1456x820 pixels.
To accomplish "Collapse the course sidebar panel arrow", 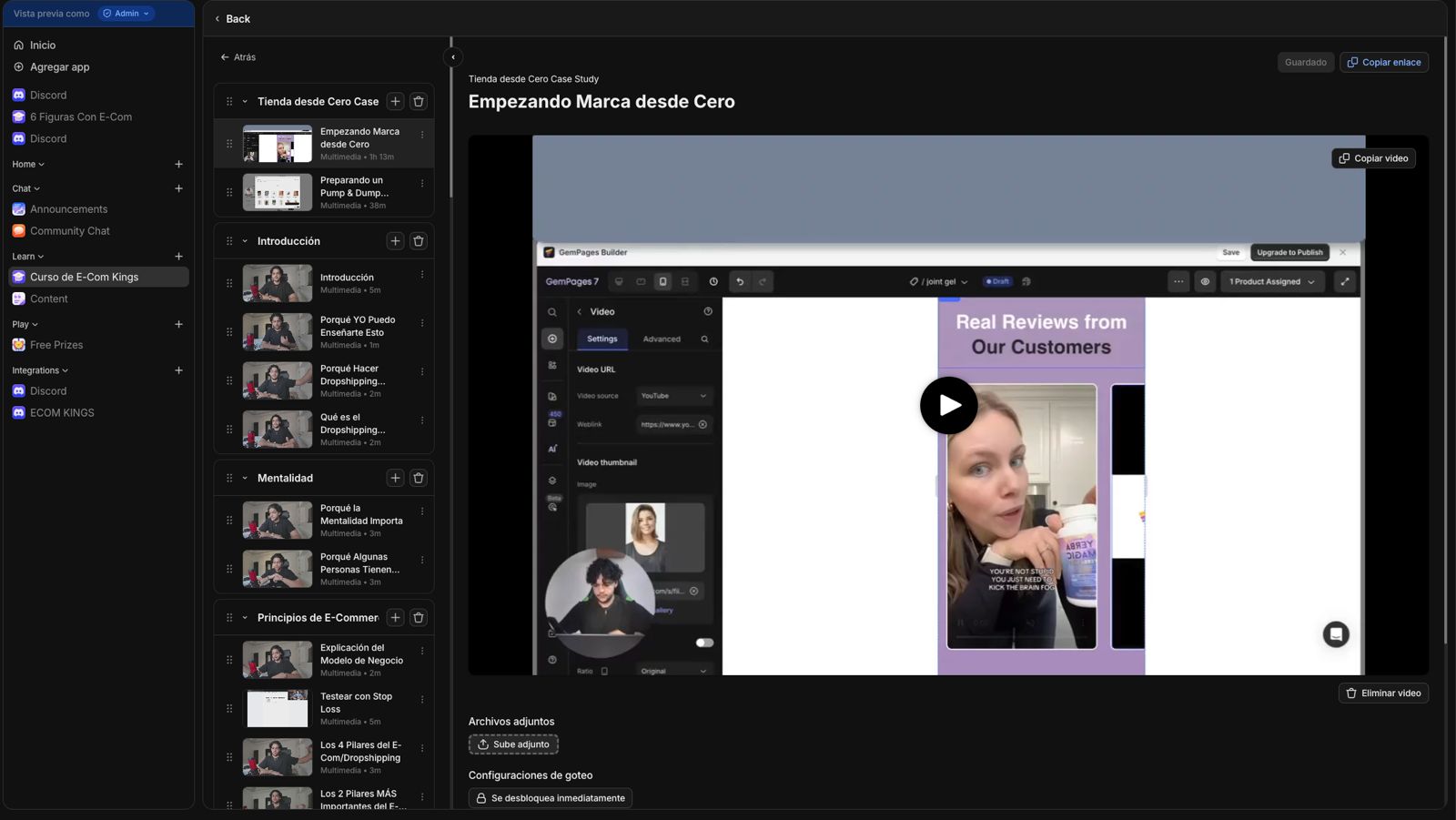I will click(x=453, y=57).
